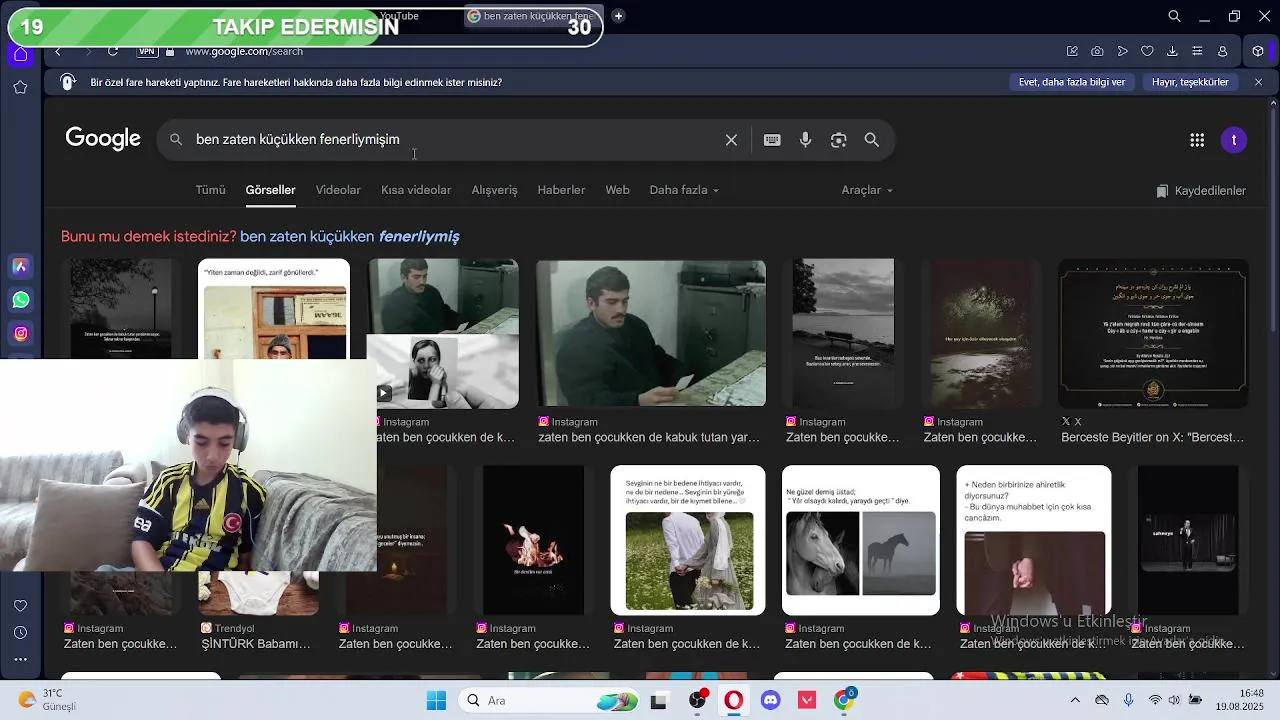This screenshot has height=720, width=1280.
Task: Open Opera from the taskbar
Action: click(x=734, y=701)
